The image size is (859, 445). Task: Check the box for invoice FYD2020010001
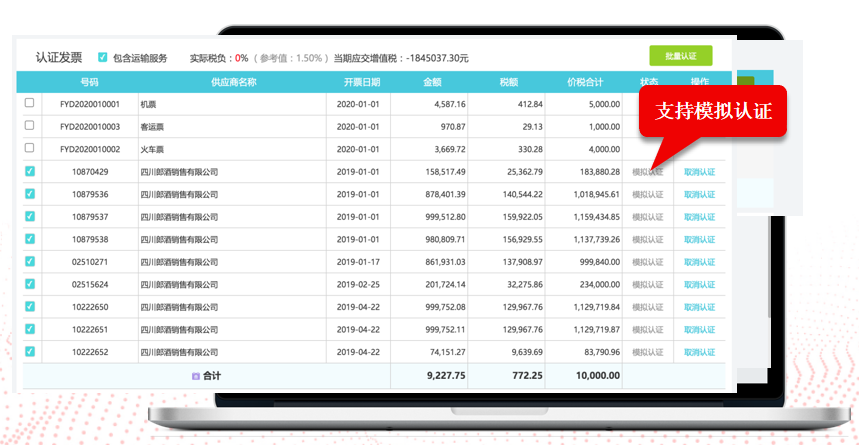(x=29, y=103)
